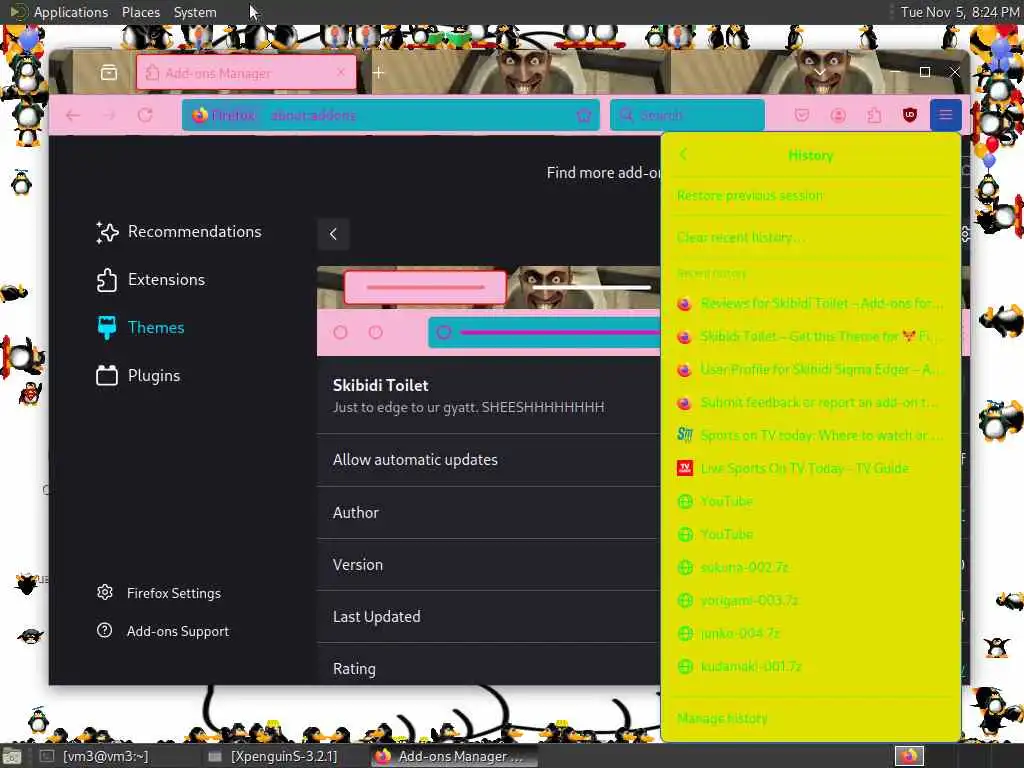This screenshot has height=768, width=1024.
Task: Open the sukuna-002.7z history entry
Action: click(810, 567)
